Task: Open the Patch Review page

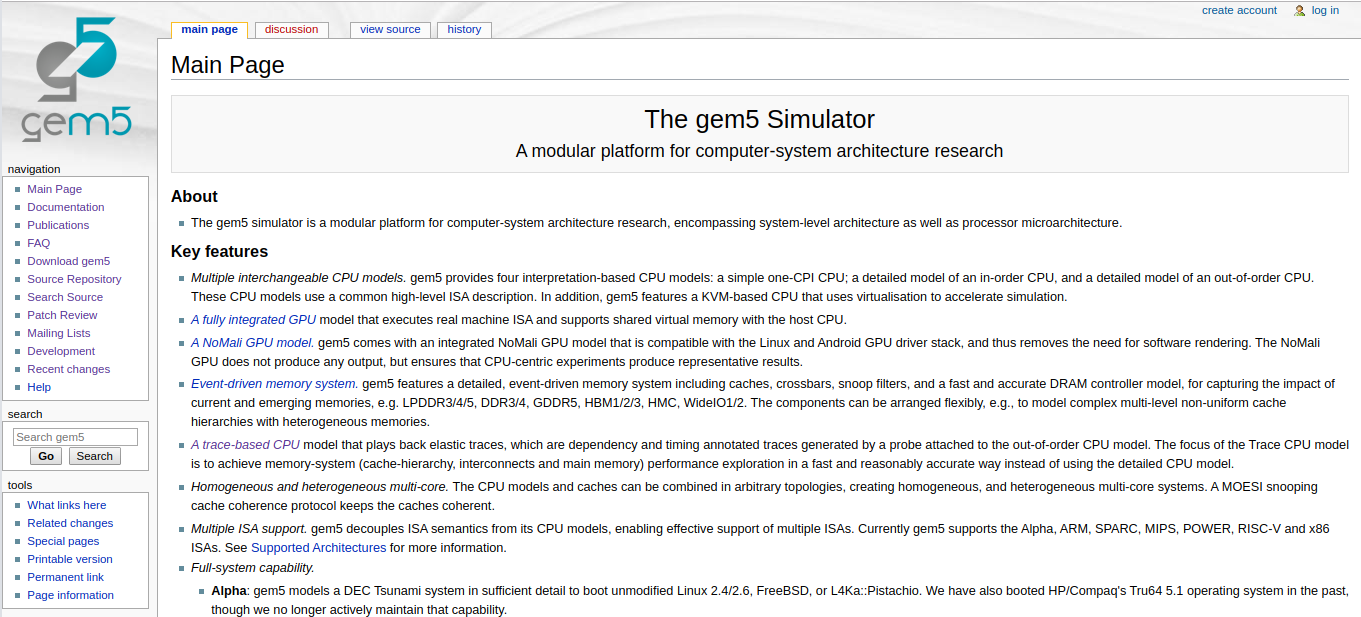Action: click(x=64, y=314)
